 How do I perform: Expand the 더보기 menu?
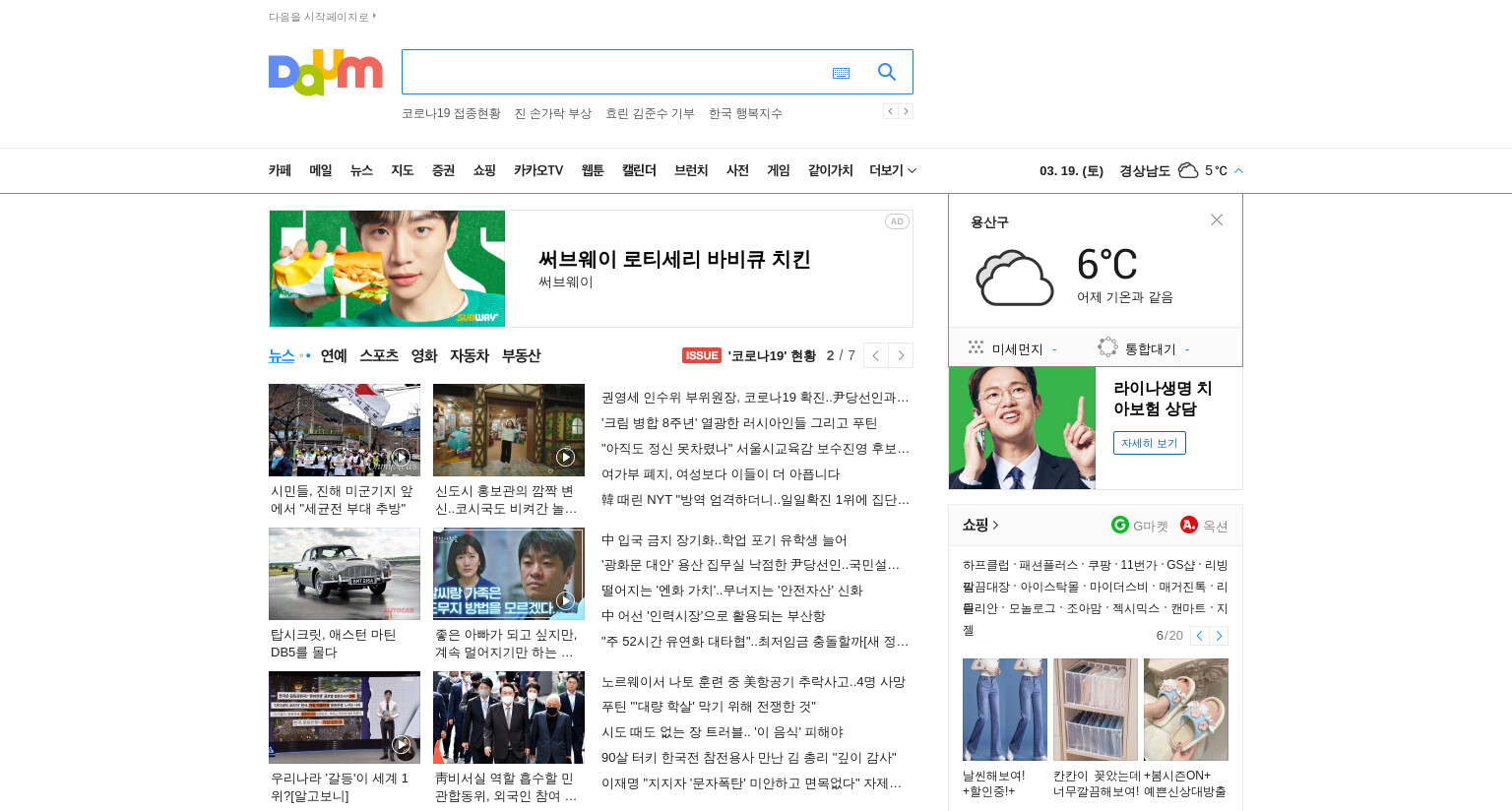point(893,170)
